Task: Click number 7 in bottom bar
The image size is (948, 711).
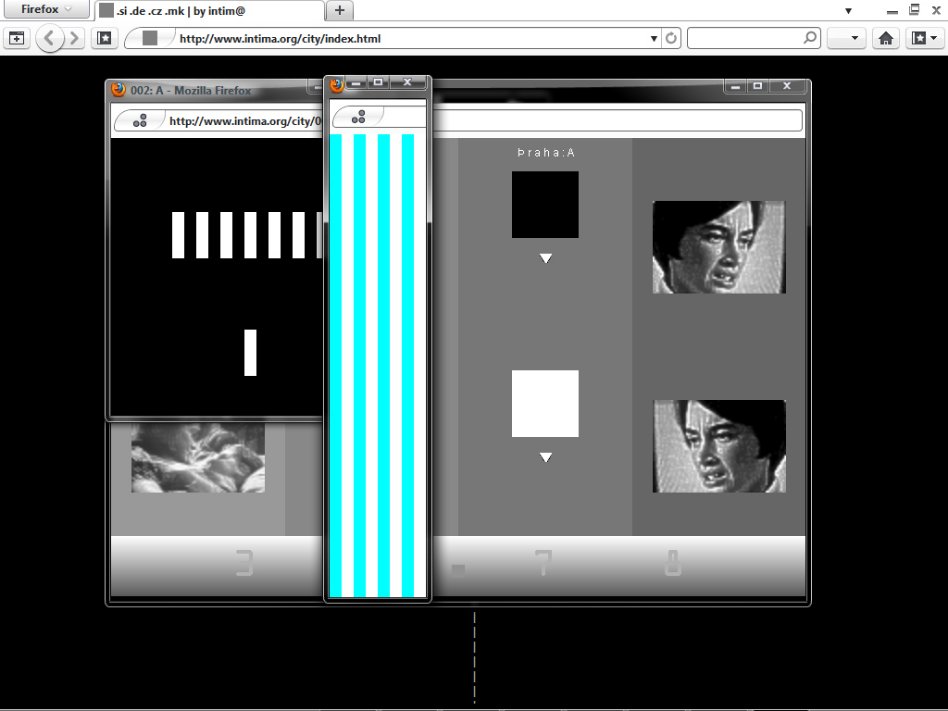Action: 543,565
